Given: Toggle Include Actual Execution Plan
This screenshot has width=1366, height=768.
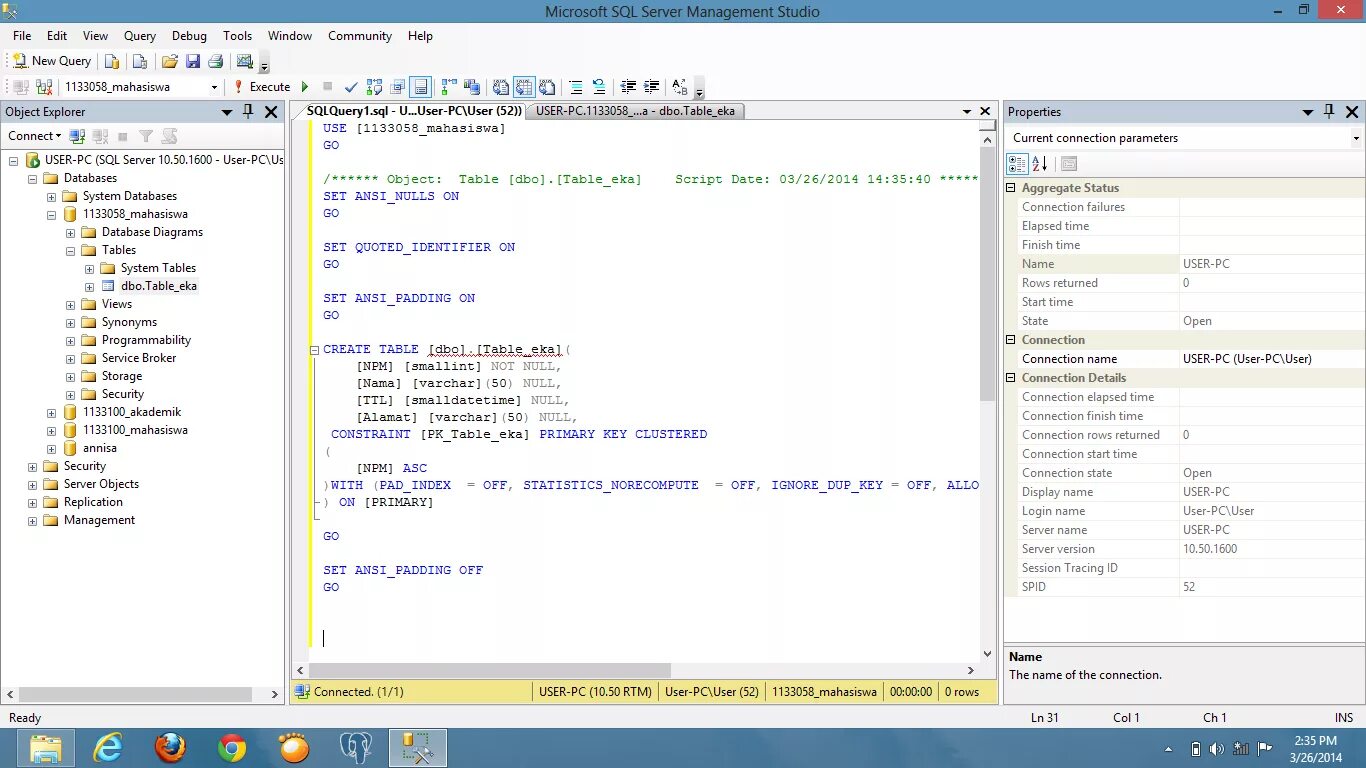Looking at the screenshot, I should pos(449,87).
